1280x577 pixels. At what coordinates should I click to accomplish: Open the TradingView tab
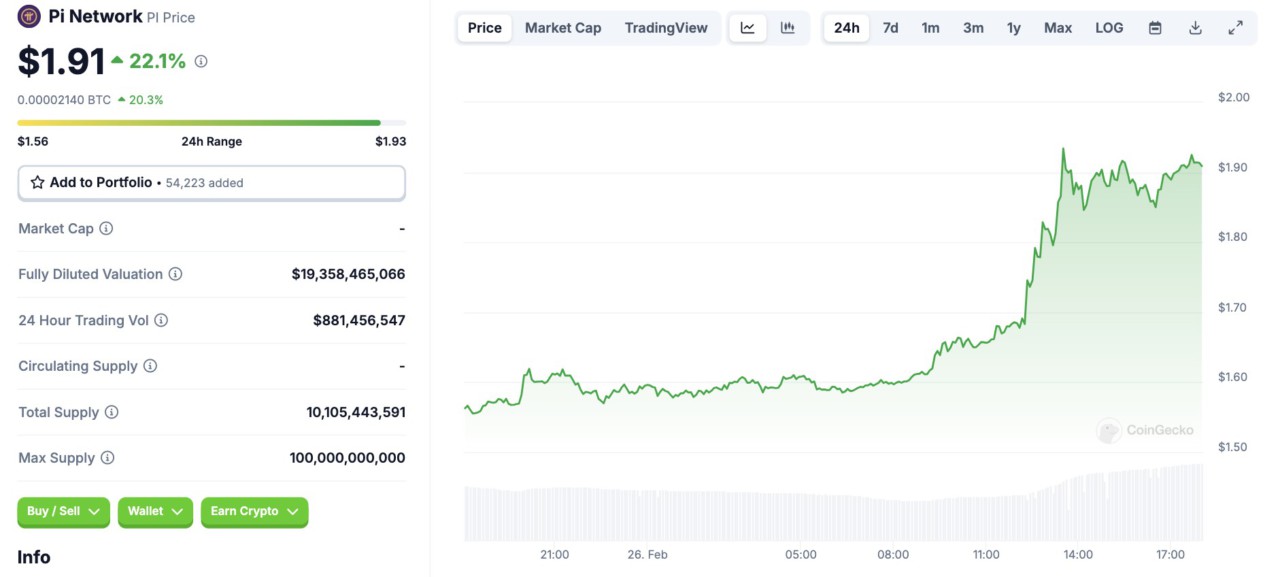pyautogui.click(x=666, y=27)
